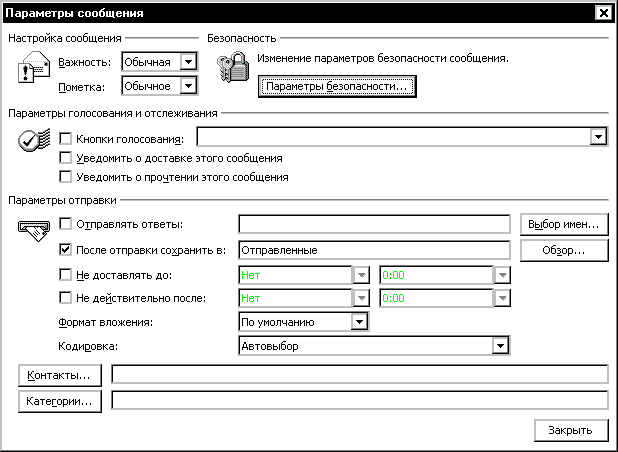The image size is (618, 452).
Task: Open the Категории button
Action: (x=60, y=401)
